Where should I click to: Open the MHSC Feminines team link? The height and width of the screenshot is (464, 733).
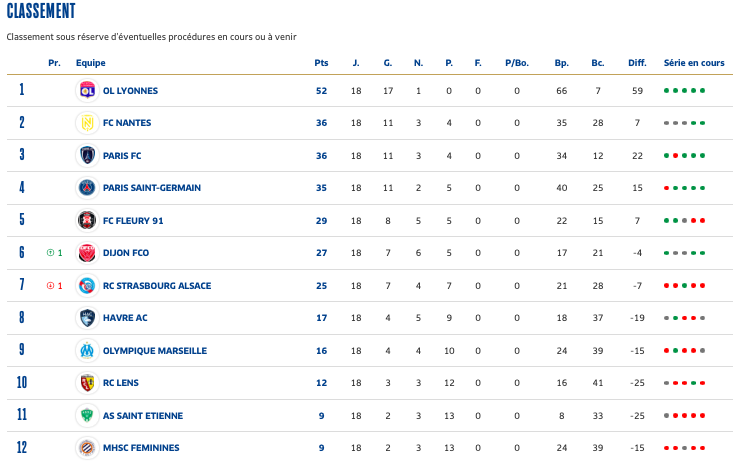click(x=141, y=448)
